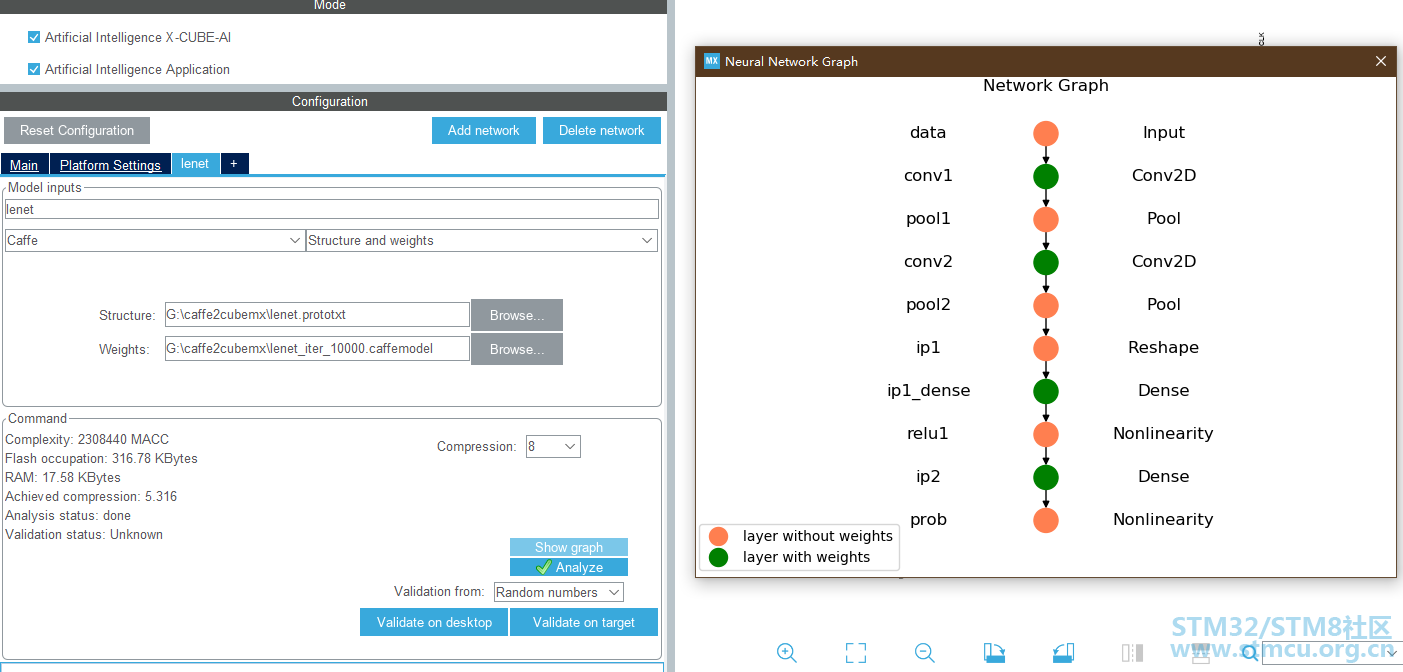Click the model name field containing lenet

(x=332, y=209)
